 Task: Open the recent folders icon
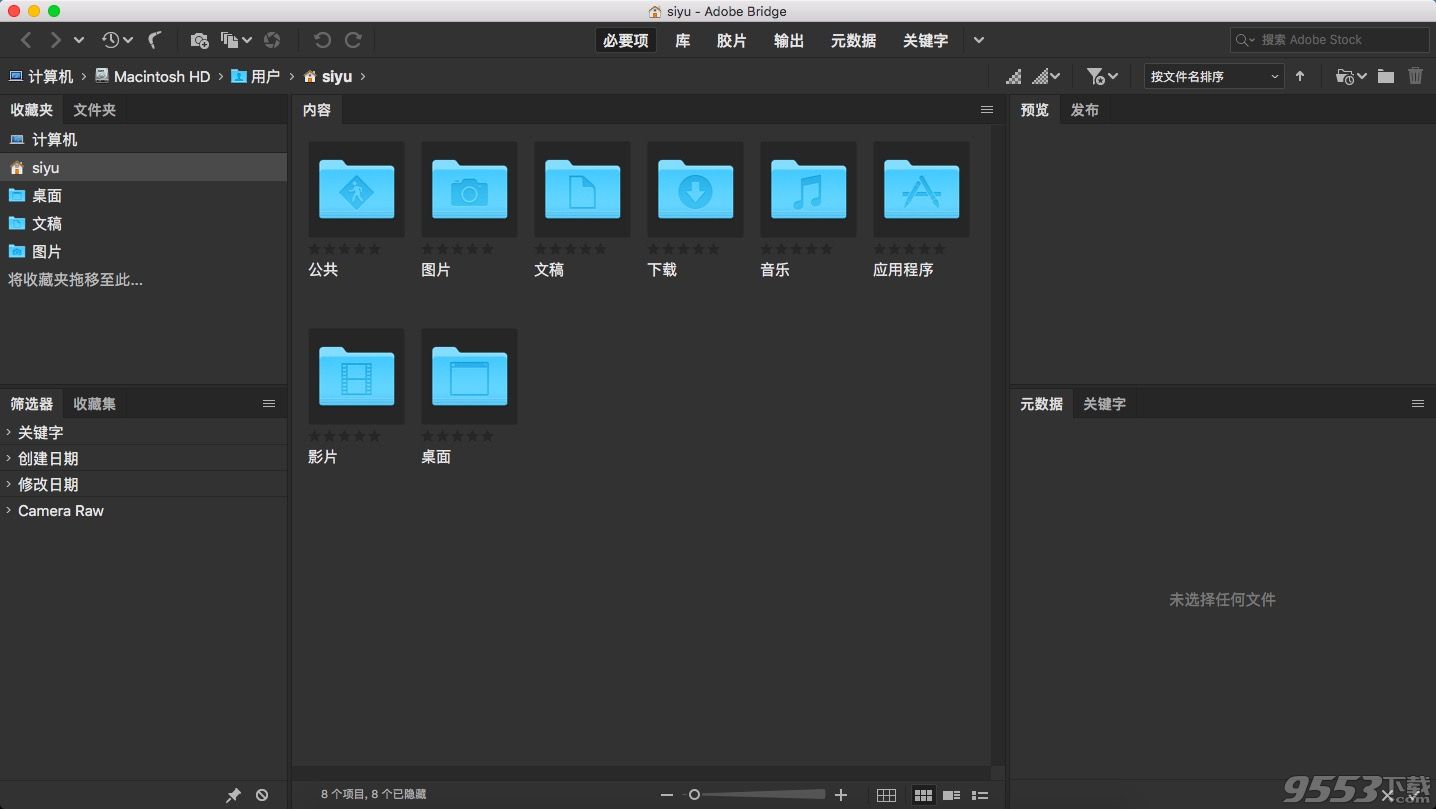1351,76
